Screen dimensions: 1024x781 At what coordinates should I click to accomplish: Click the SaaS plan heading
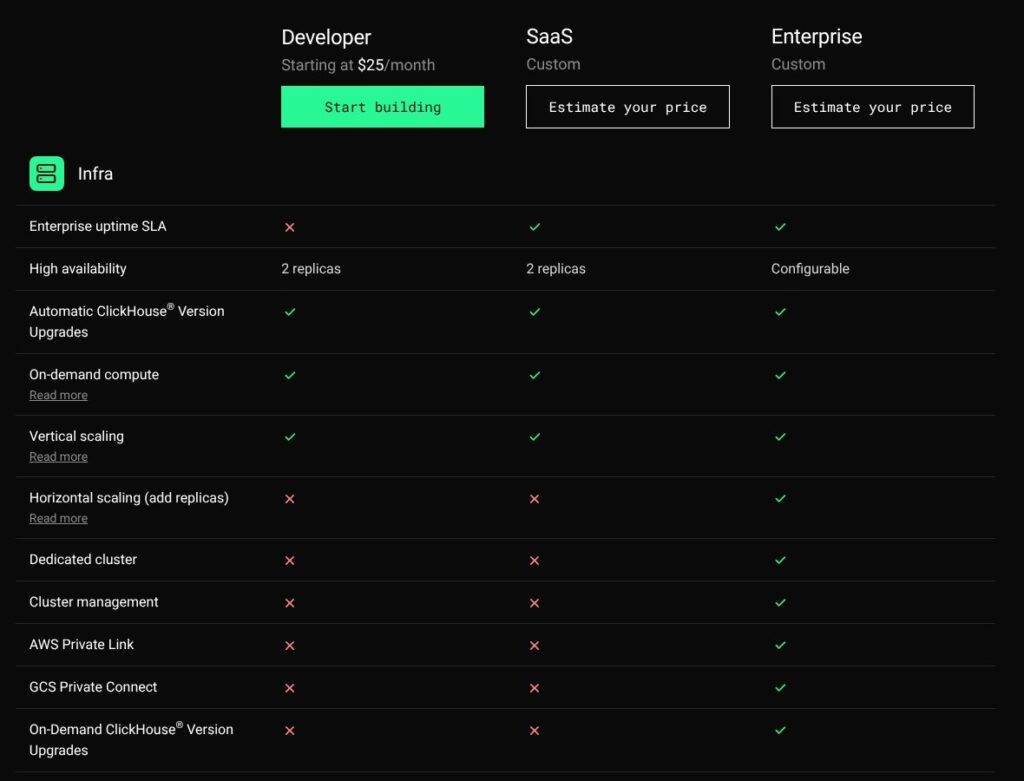pyautogui.click(x=549, y=37)
